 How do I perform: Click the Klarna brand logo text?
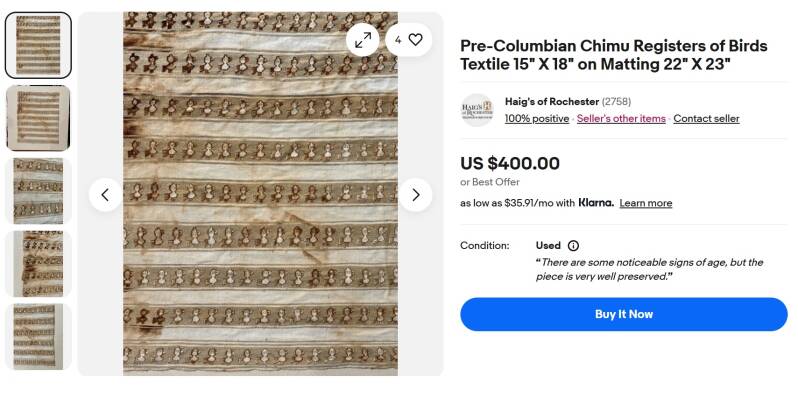pyautogui.click(x=596, y=203)
